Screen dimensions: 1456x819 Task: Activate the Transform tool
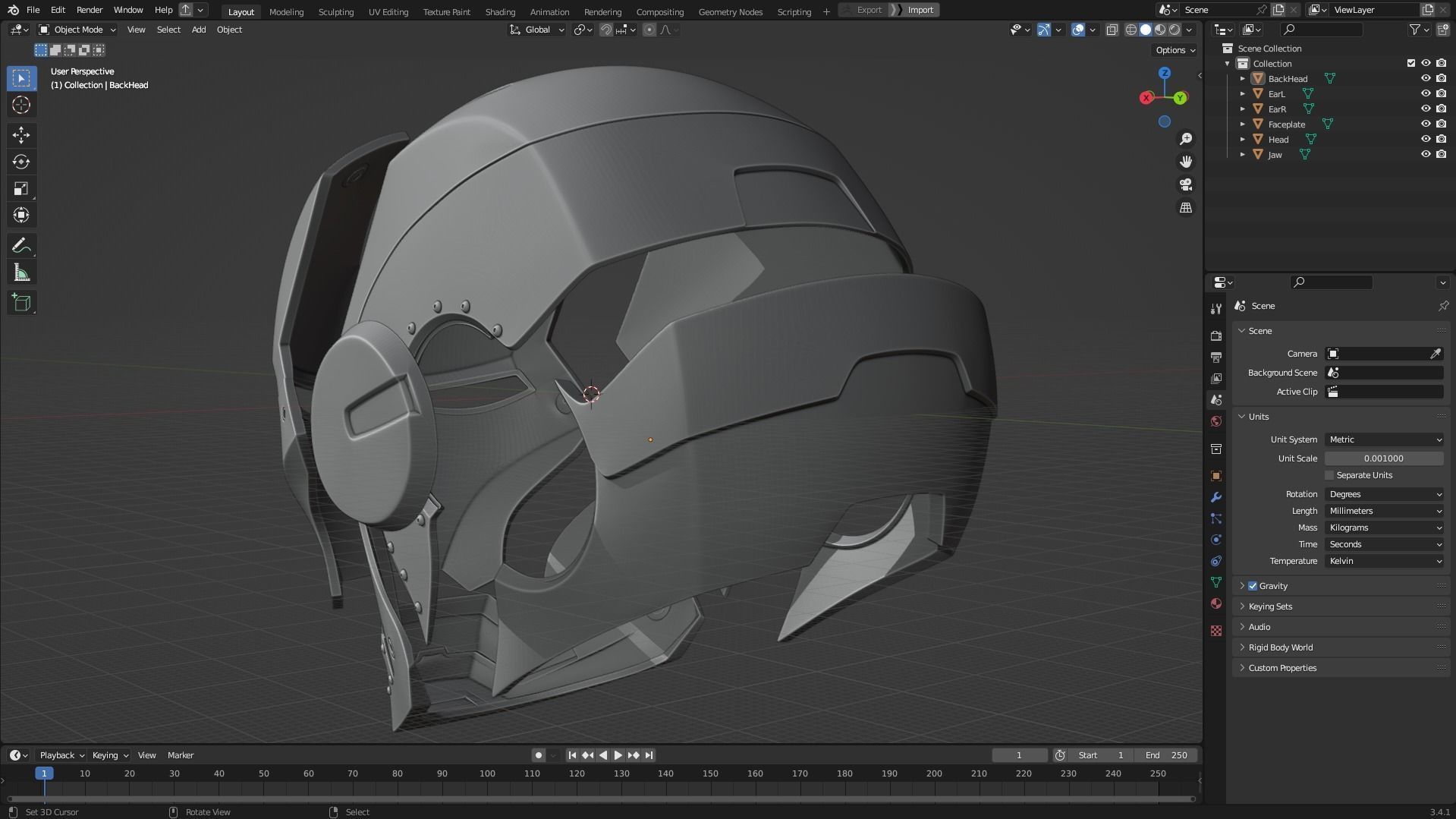click(x=21, y=215)
